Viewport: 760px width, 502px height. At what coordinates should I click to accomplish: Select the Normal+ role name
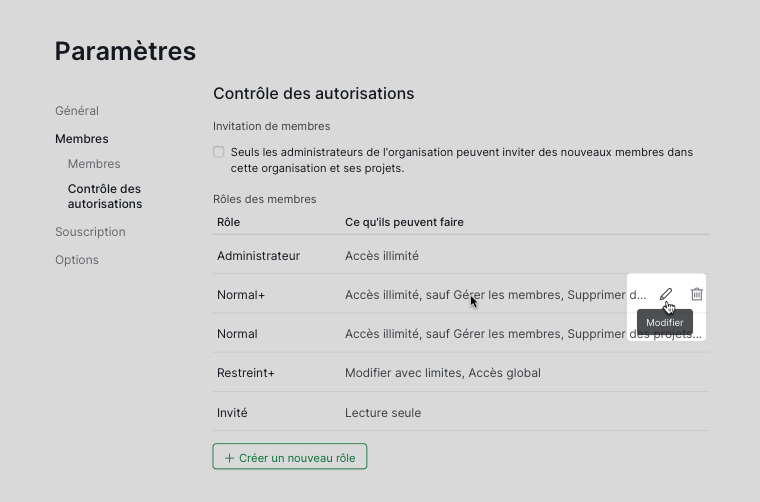coord(241,295)
